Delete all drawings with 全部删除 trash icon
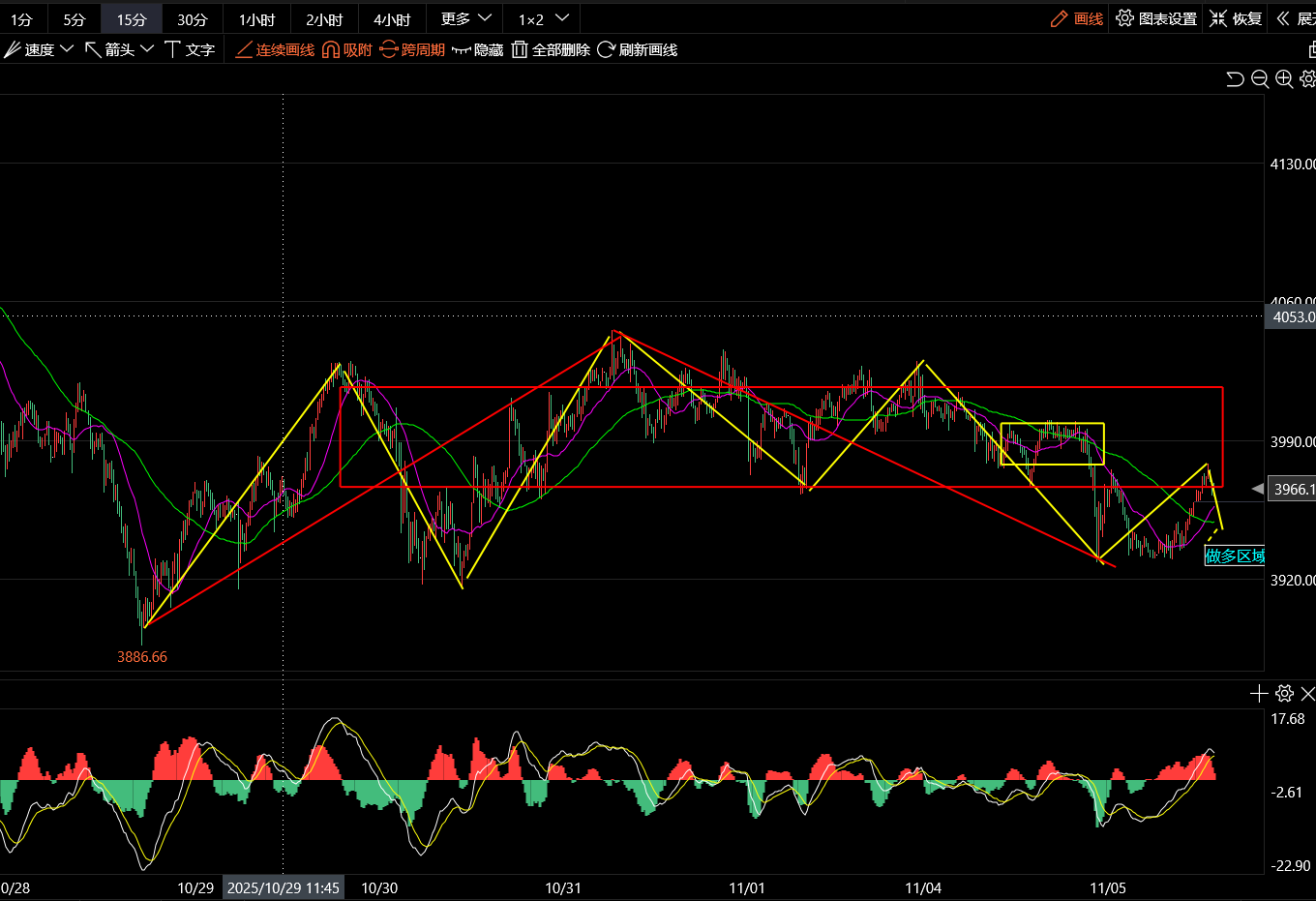Image resolution: width=1316 pixels, height=901 pixels. (x=551, y=49)
